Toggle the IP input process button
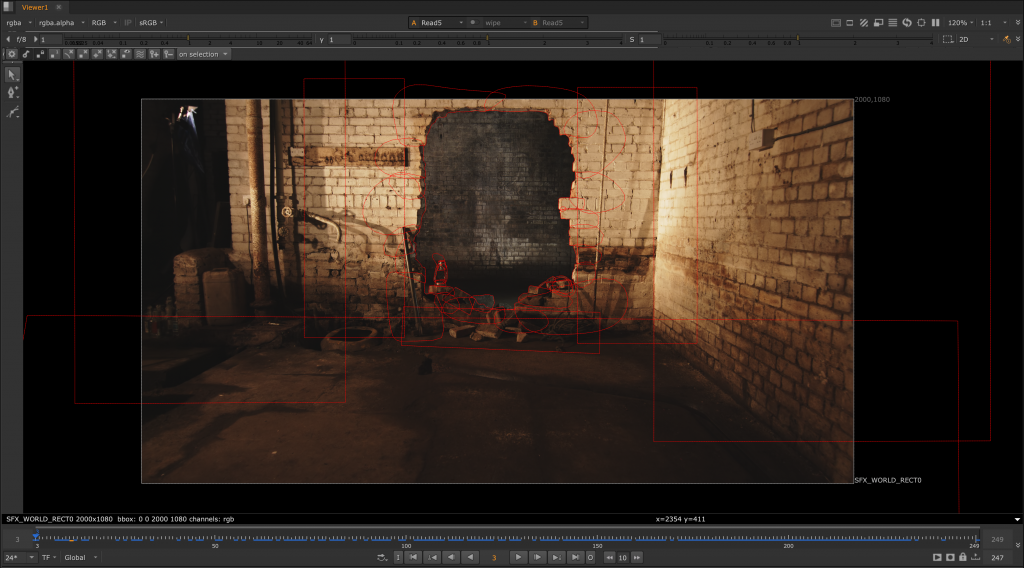1024x568 pixels. [128, 22]
